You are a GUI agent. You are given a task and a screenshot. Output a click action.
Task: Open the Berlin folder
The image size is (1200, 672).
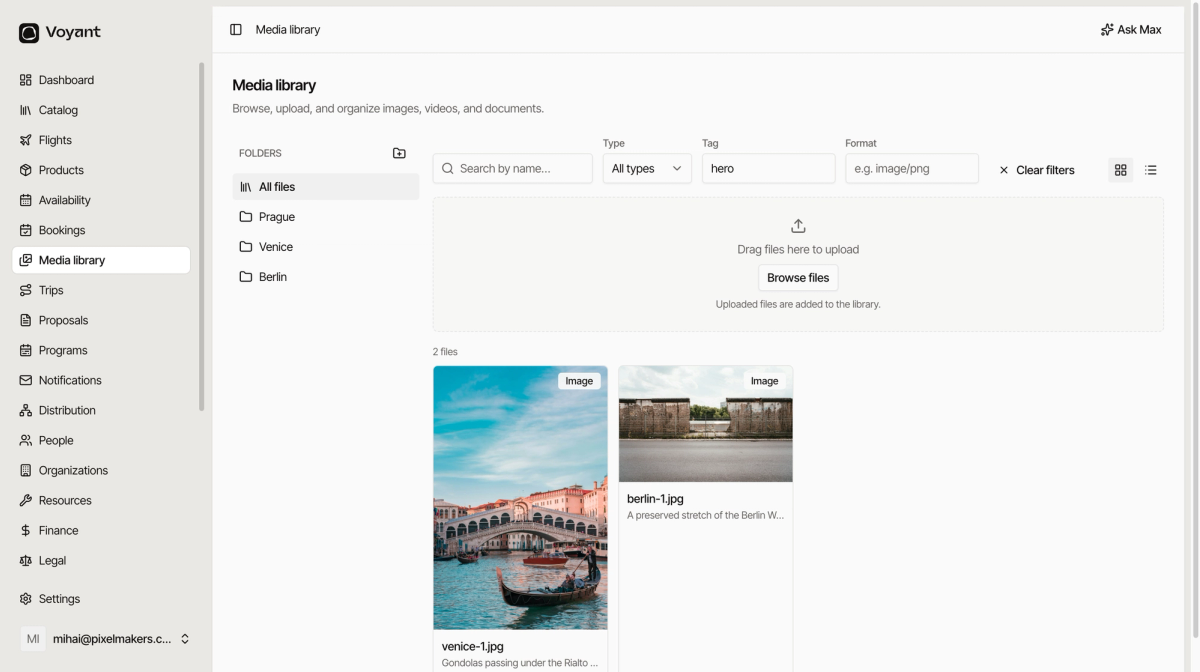pyautogui.click(x=326, y=277)
